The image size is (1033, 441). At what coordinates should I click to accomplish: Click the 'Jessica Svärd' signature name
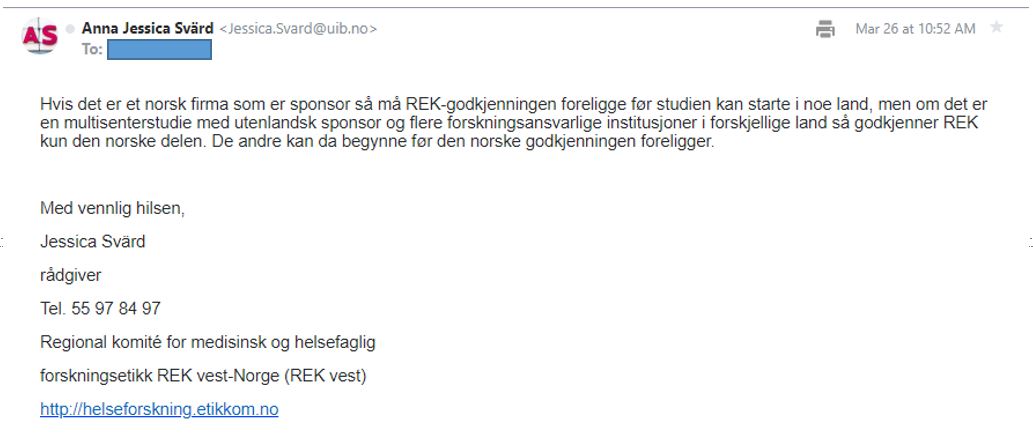[93, 242]
